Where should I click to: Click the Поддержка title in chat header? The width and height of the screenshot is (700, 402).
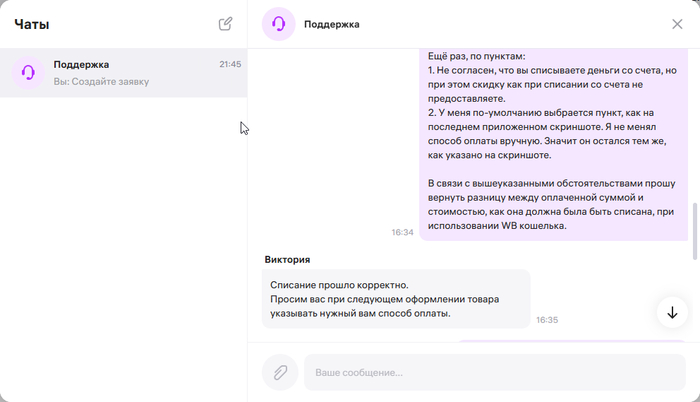coord(331,24)
